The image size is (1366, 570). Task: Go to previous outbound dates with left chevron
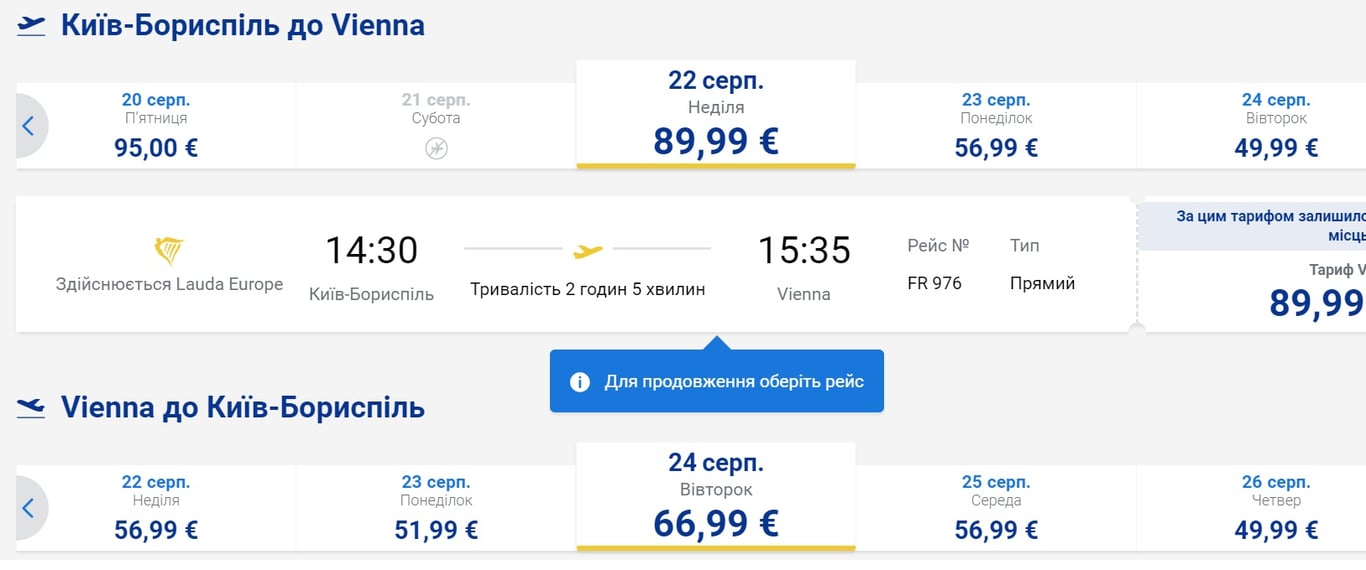[x=28, y=126]
